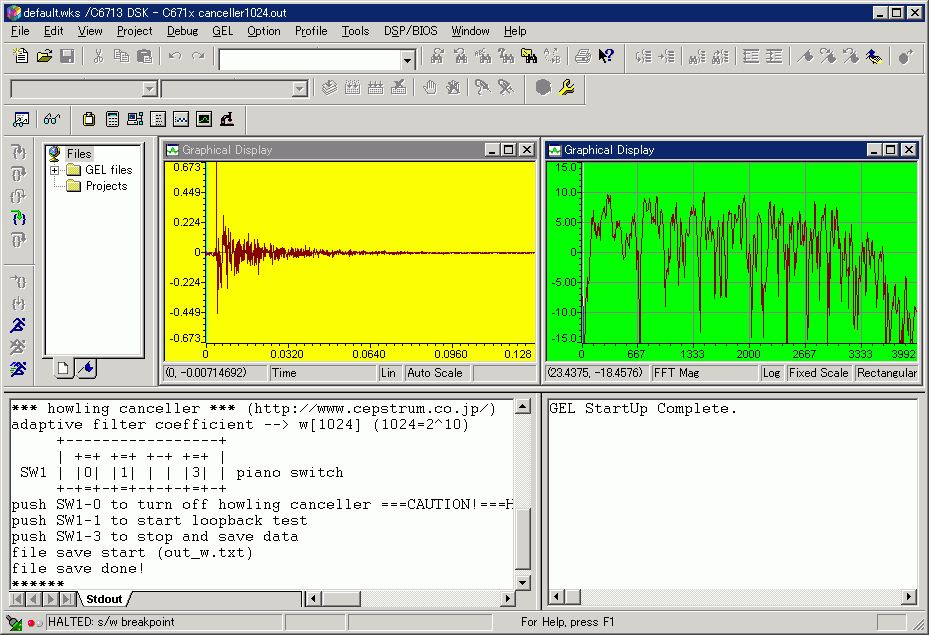Click first-tab navigation arrow beside Stdout
The image size is (929, 635).
tap(18, 599)
